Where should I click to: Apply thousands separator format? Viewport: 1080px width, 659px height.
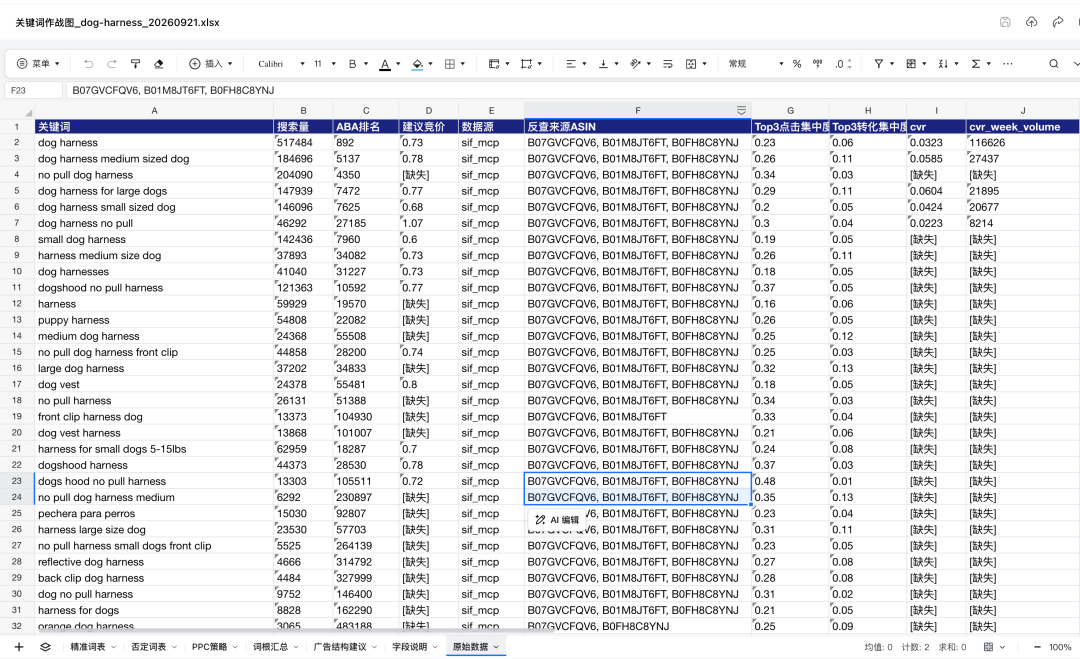click(818, 64)
